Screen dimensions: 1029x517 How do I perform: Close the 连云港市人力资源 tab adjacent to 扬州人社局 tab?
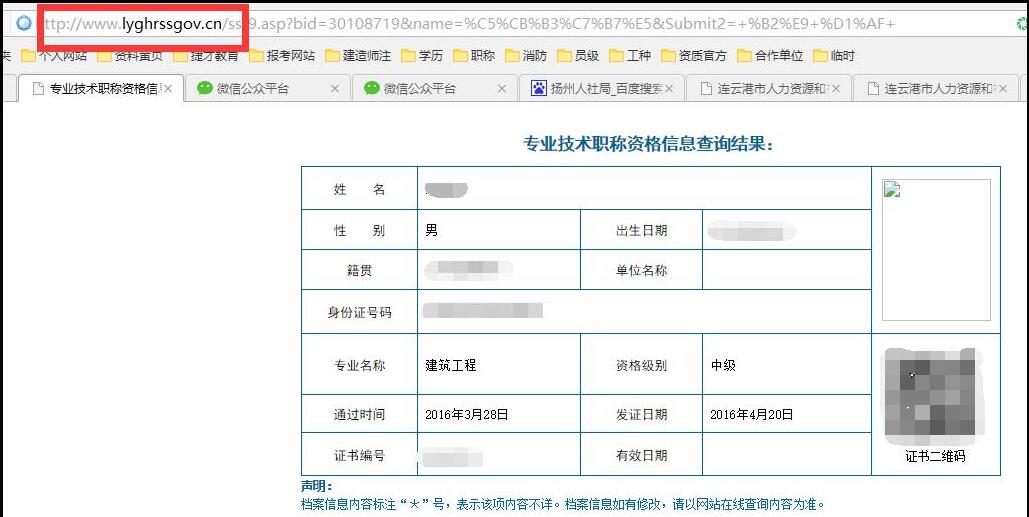(835, 89)
